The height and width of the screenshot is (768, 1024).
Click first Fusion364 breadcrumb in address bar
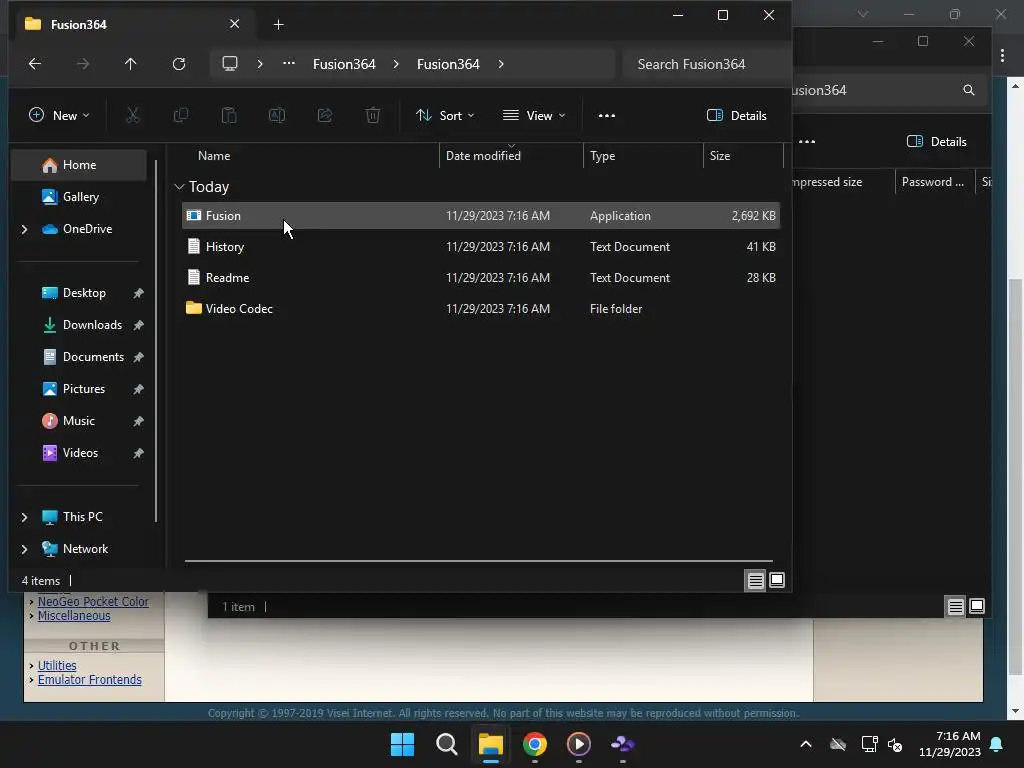pyautogui.click(x=344, y=64)
